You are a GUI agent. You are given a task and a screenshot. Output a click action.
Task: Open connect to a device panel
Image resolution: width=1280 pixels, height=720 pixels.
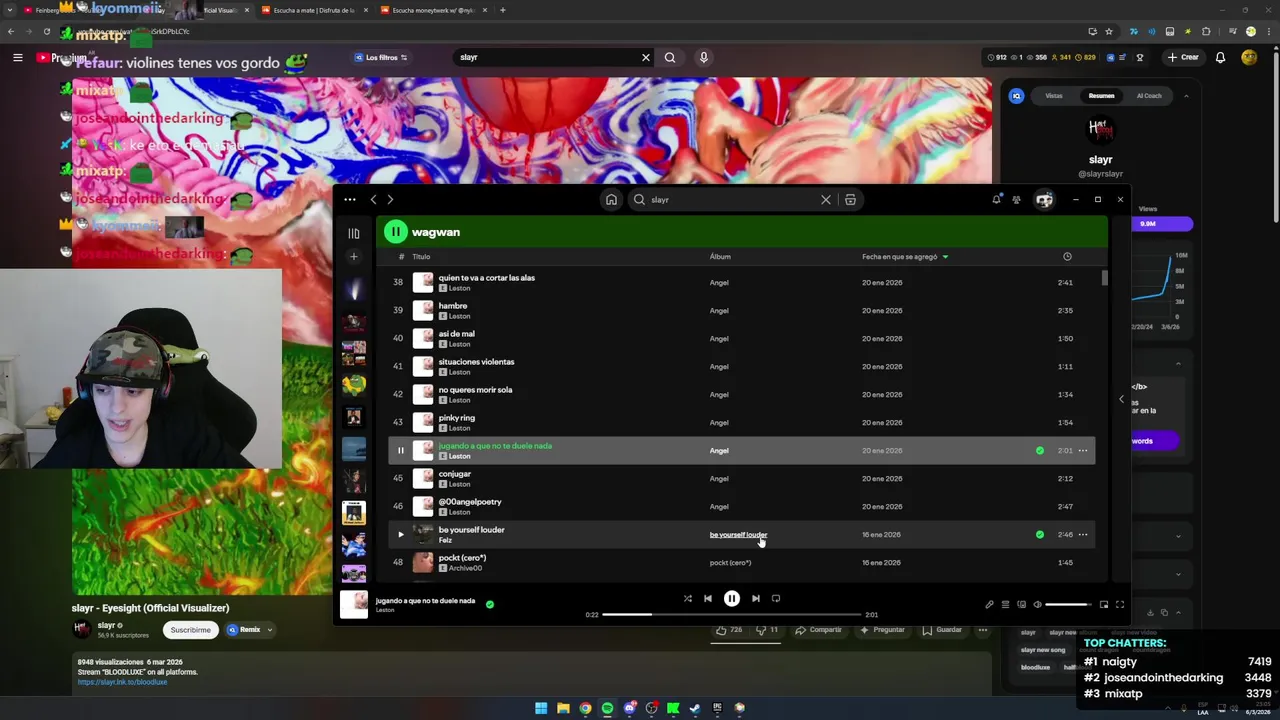click(x=1022, y=605)
